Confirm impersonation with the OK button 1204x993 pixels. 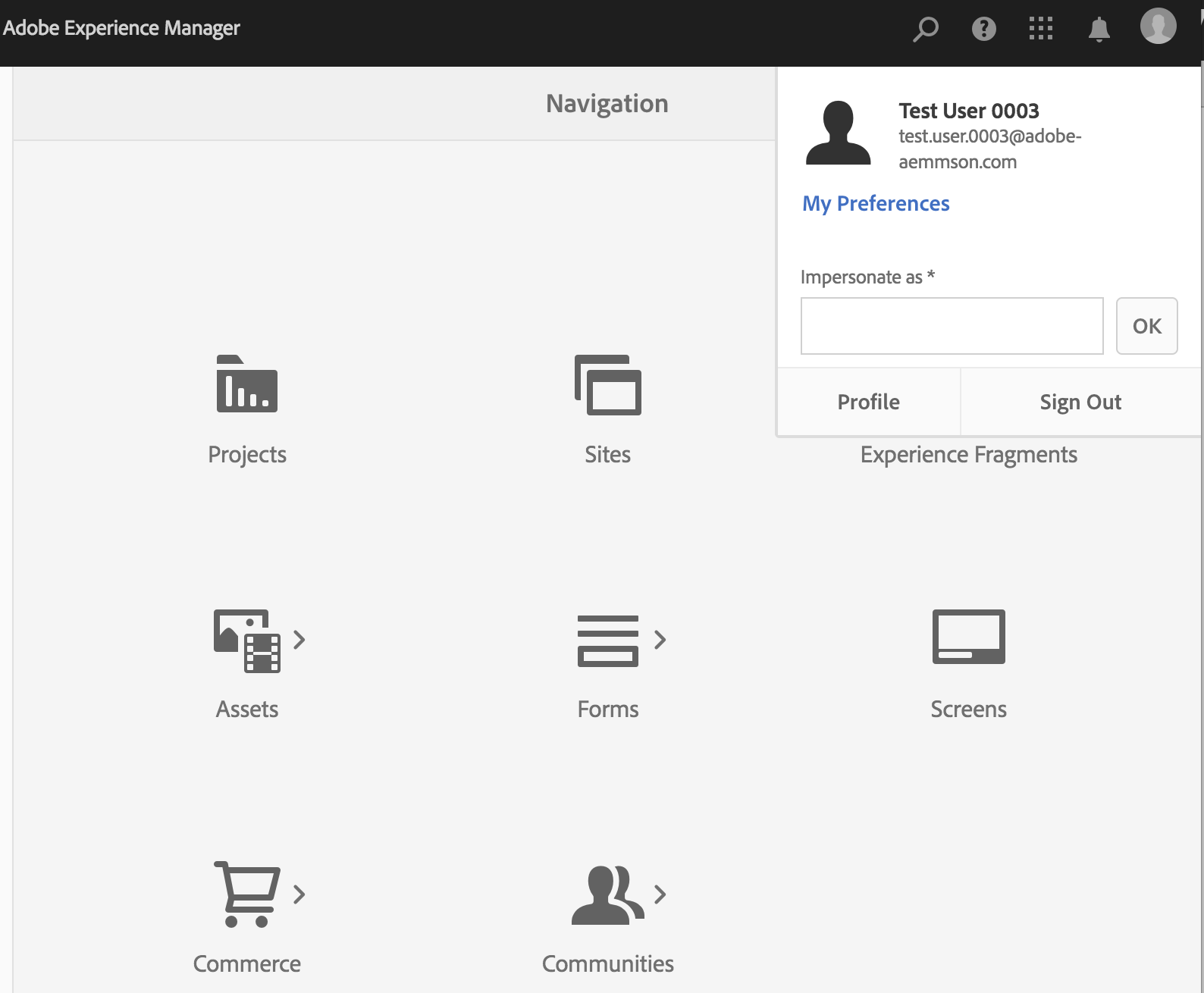1147,326
